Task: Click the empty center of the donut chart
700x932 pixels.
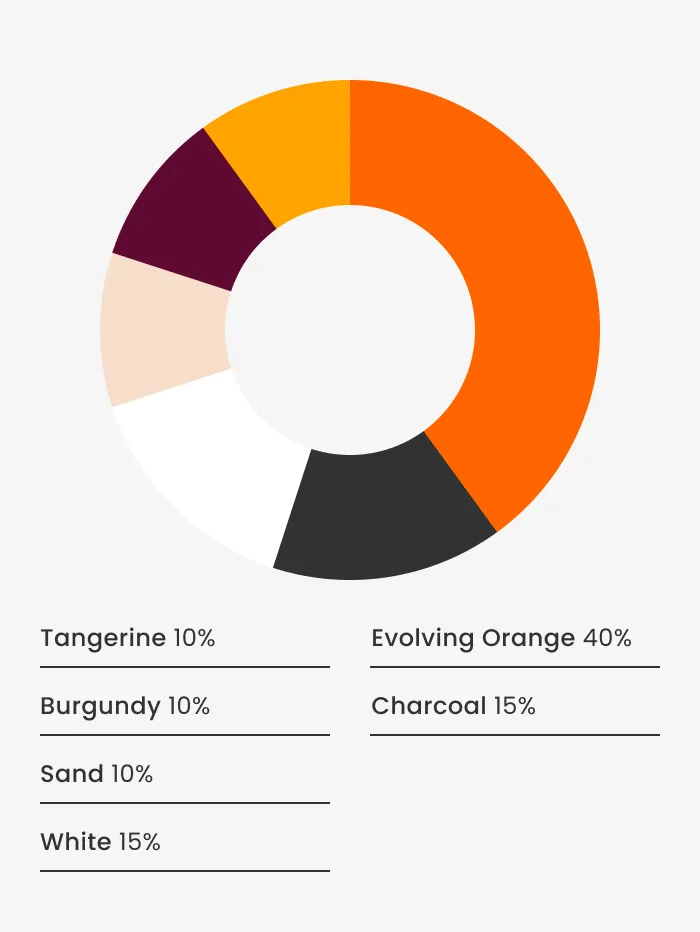Action: tap(350, 330)
